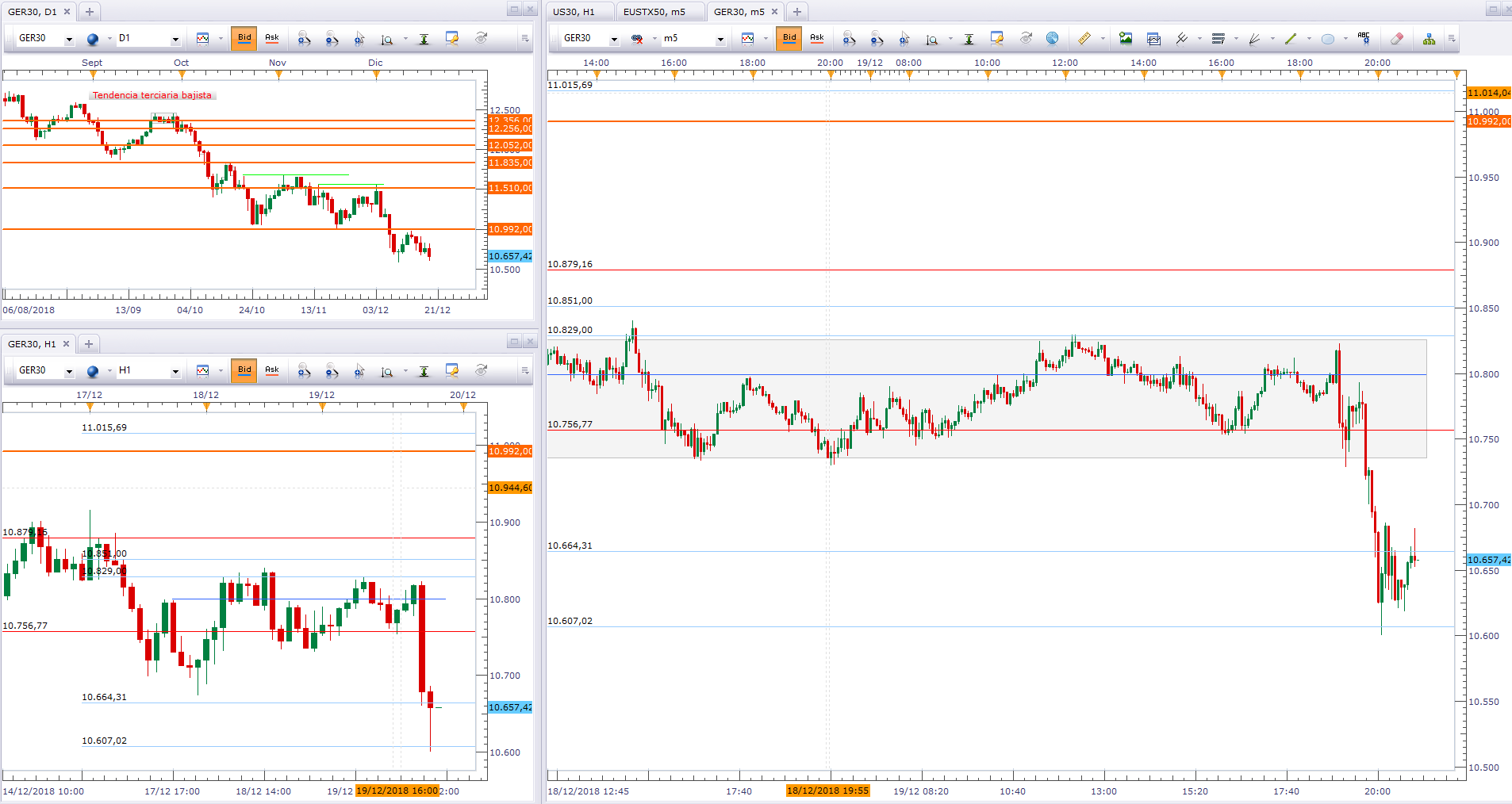1512x804 pixels.
Task: Zoom in on the GER30 m5 chart
Action: [848, 38]
